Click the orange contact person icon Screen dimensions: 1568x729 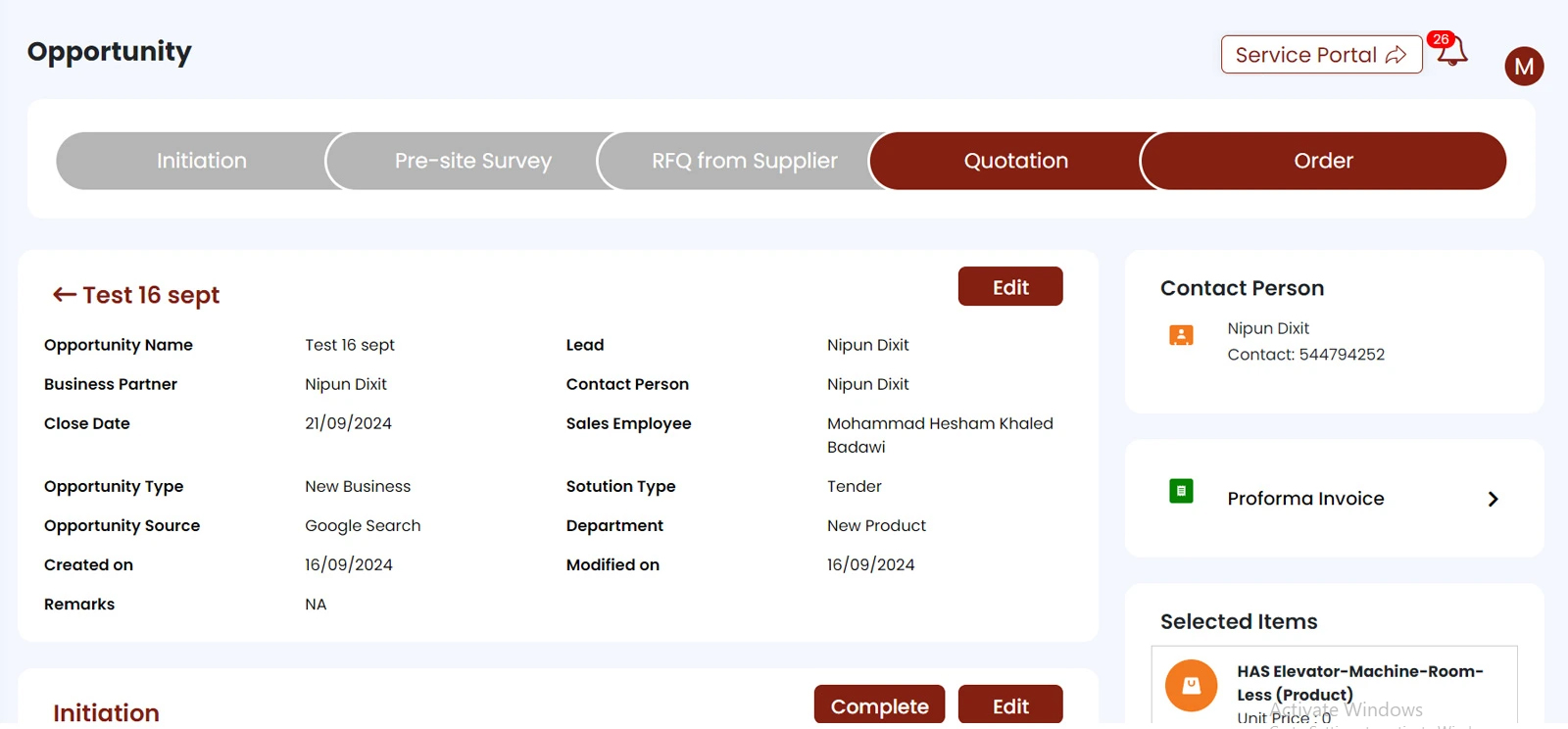point(1181,335)
